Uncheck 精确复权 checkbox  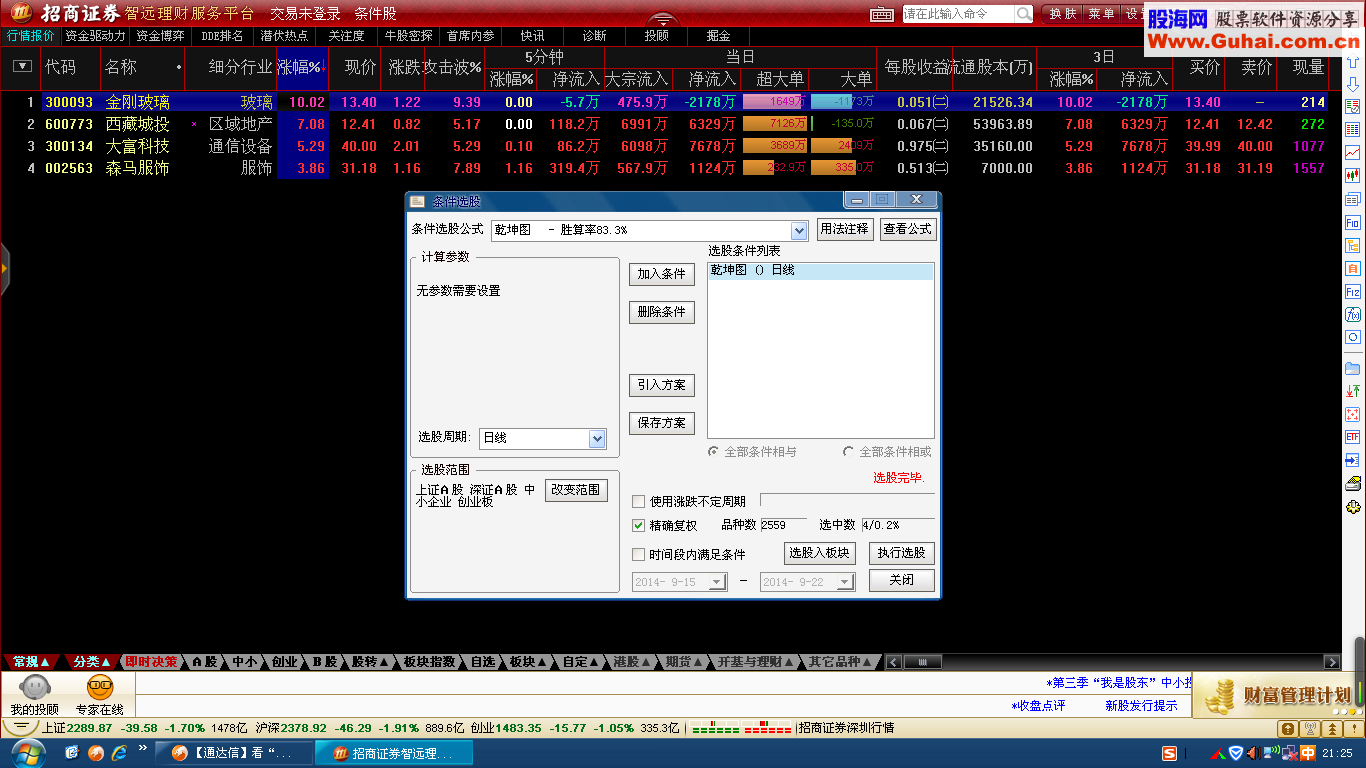tap(639, 525)
